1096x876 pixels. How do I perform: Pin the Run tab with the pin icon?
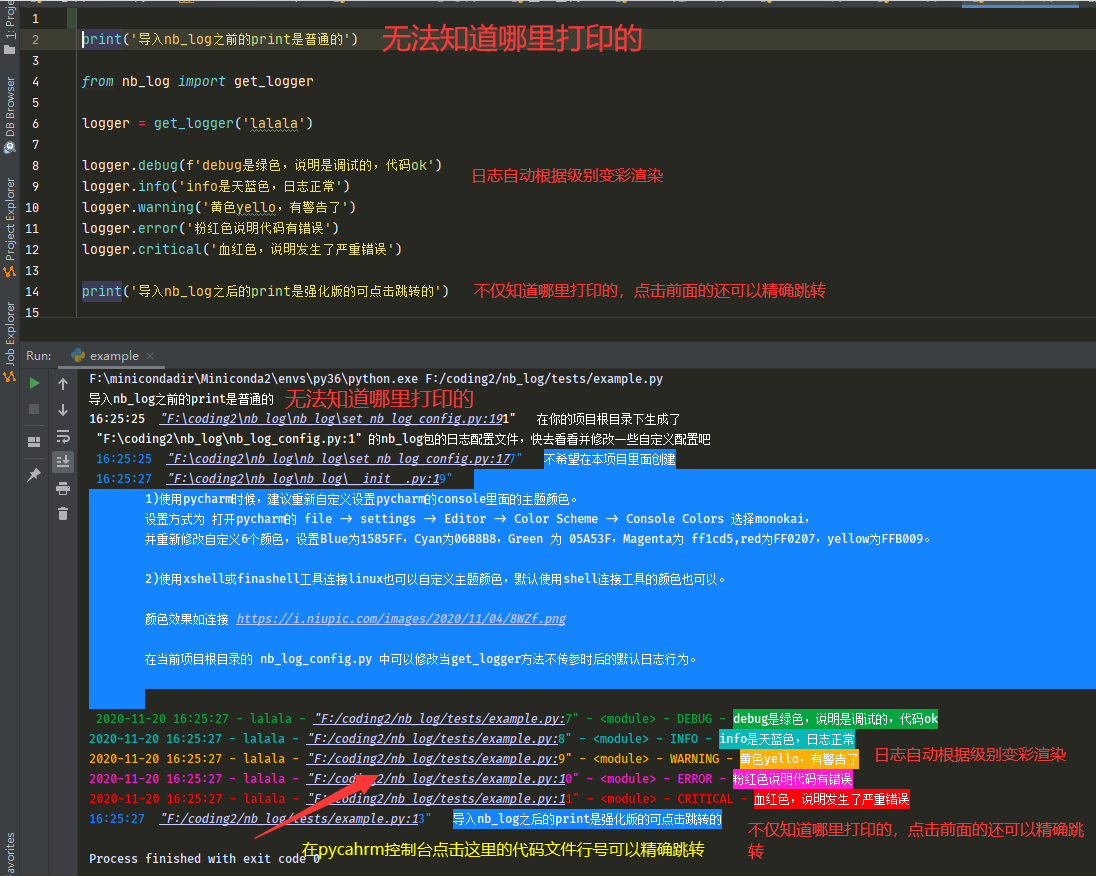click(34, 475)
